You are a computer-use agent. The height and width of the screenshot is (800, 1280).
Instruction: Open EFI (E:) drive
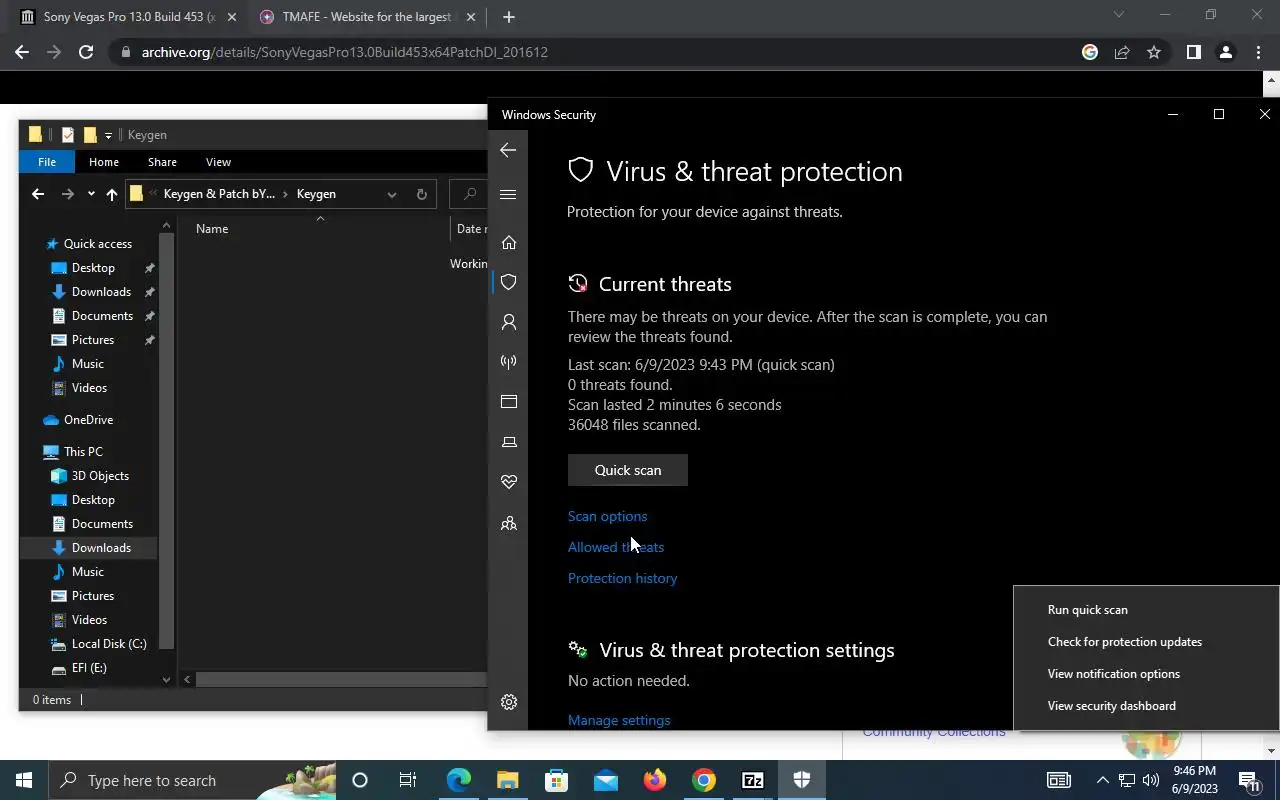click(89, 668)
